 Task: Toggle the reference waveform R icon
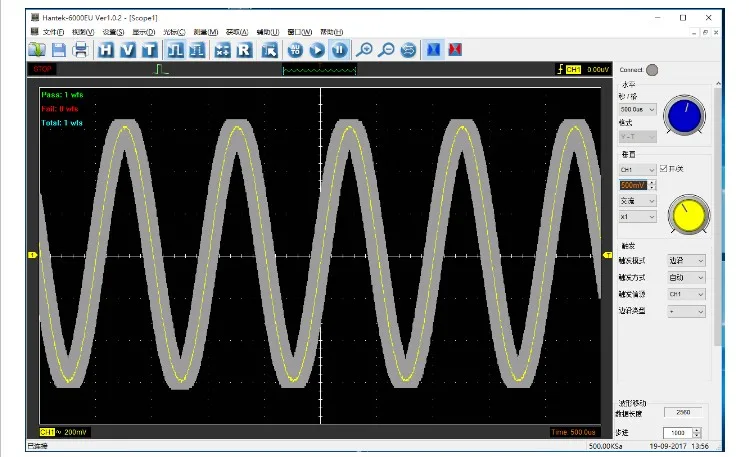[244, 50]
